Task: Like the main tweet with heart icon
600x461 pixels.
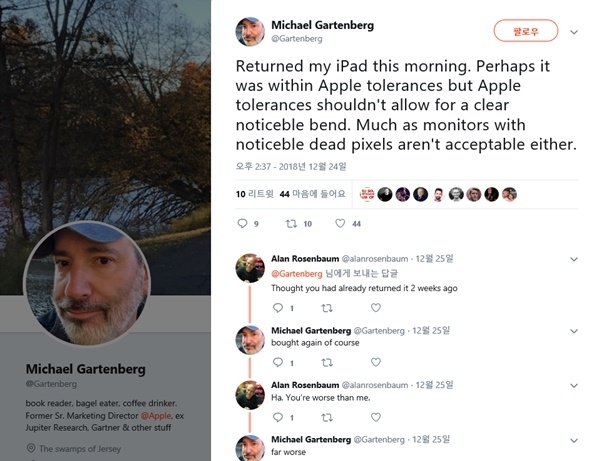Action: pos(341,224)
